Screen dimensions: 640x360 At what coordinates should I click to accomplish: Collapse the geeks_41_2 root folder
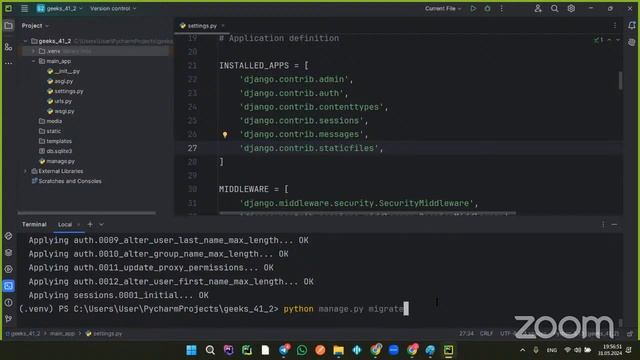pyautogui.click(x=25, y=41)
